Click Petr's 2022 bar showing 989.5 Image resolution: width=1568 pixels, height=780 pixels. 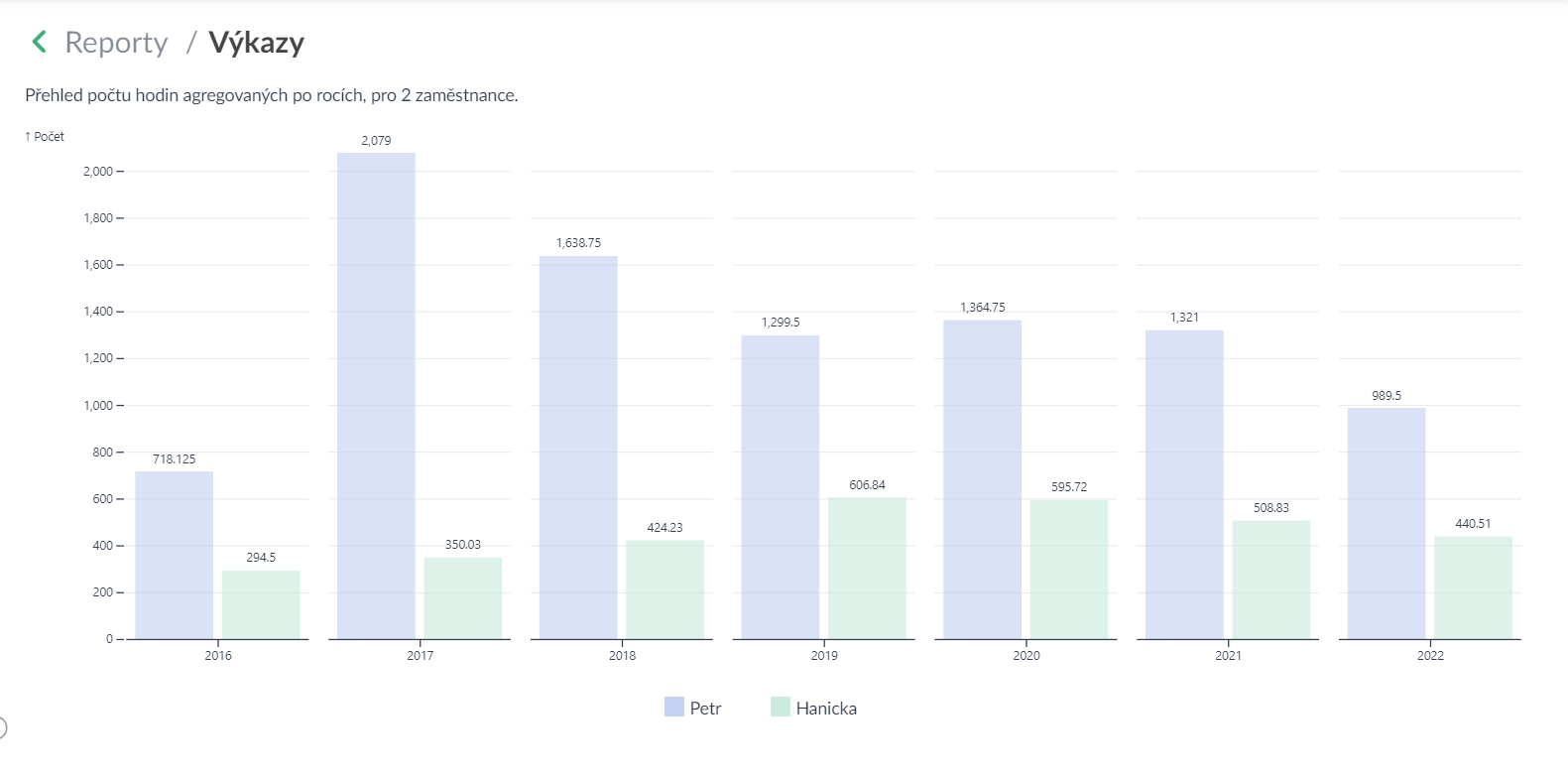coord(1387,523)
